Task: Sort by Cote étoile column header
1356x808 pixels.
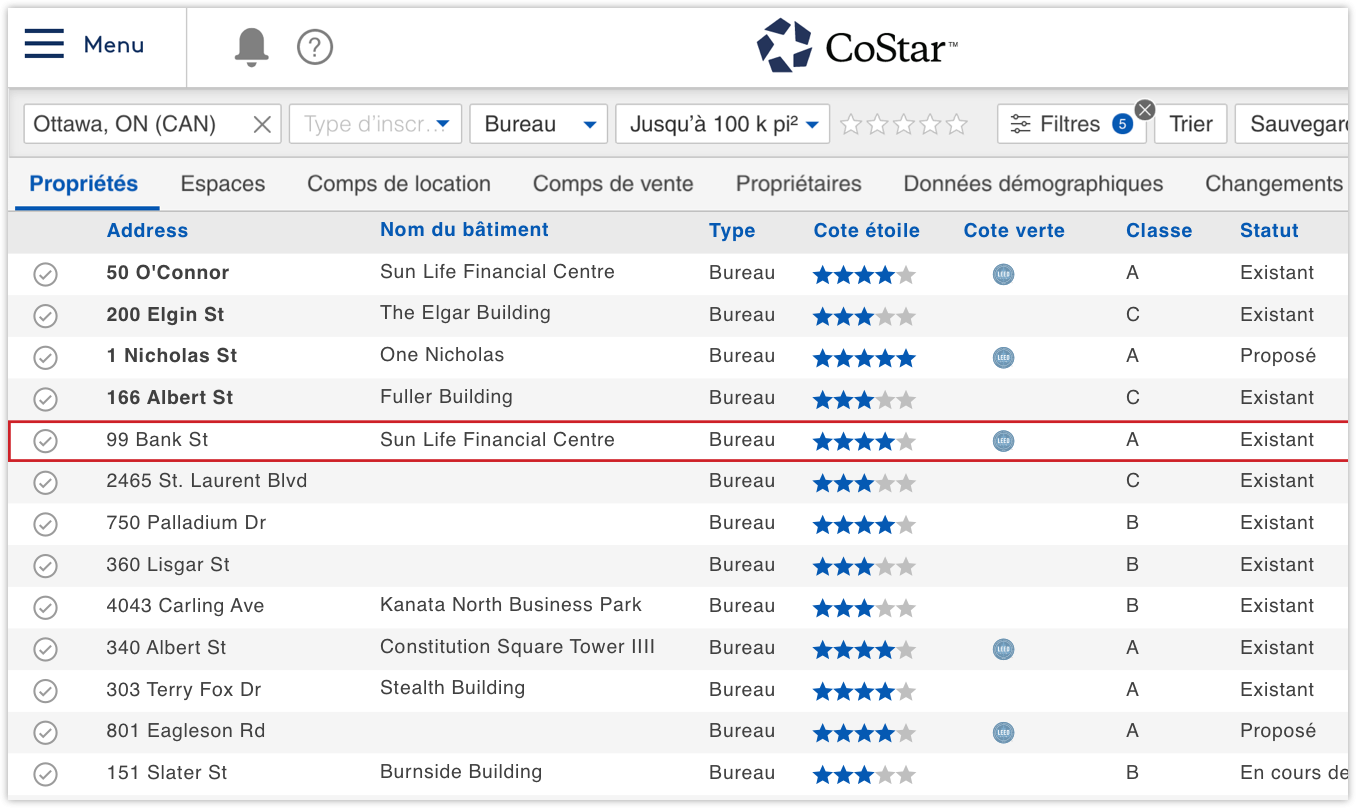Action: pos(866,230)
